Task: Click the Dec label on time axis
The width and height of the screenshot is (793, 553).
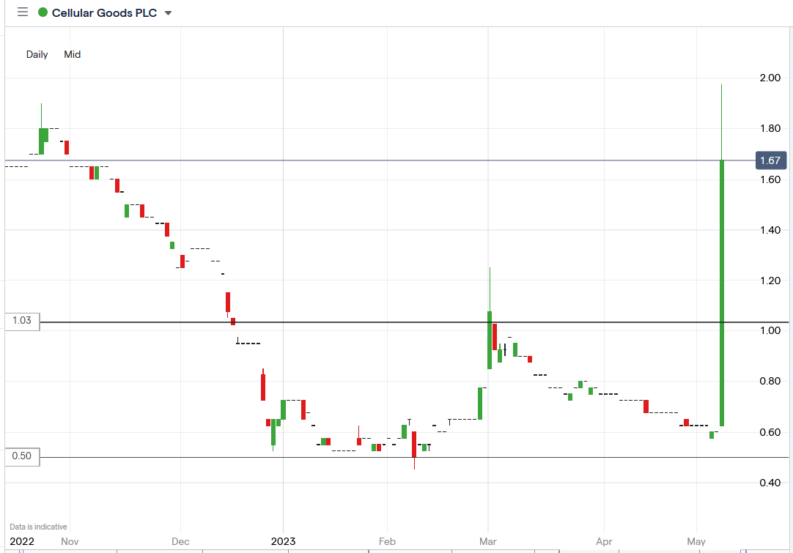Action: point(181,541)
